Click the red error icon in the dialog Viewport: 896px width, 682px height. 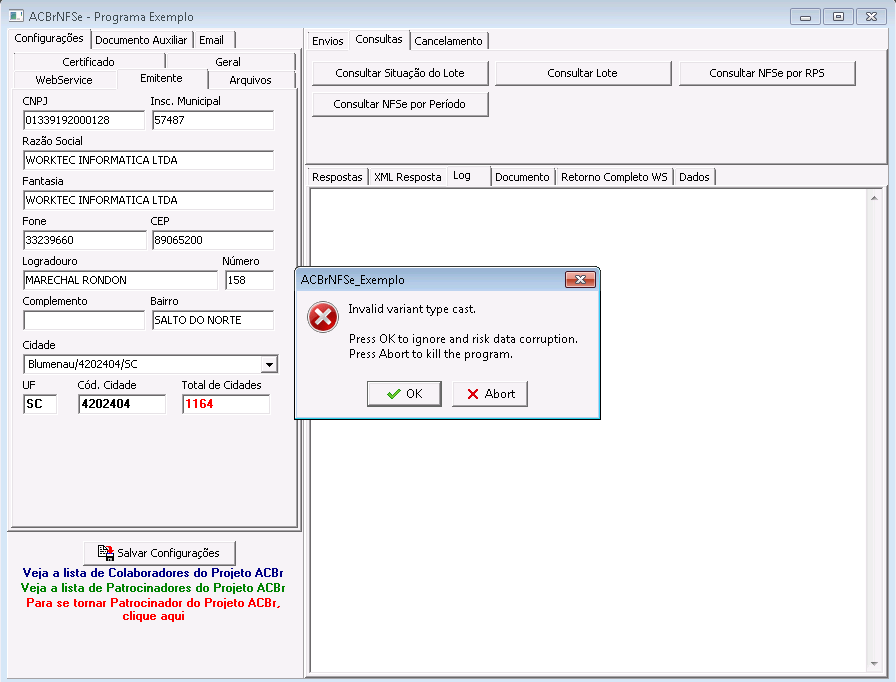tap(323, 317)
